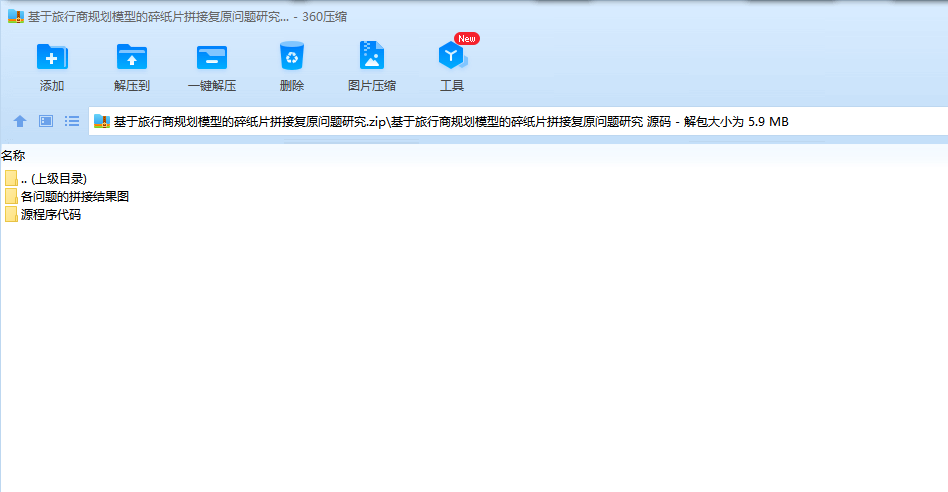Image resolution: width=948 pixels, height=492 pixels.
Task: Click the folder icon beside 源程序代码
Action: (11, 215)
